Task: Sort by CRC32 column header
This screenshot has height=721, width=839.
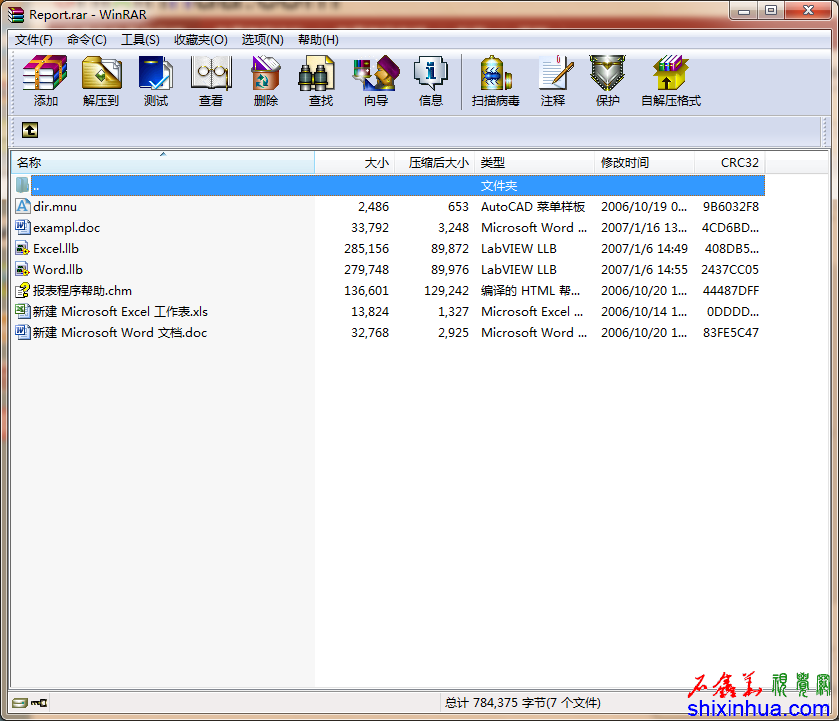Action: pyautogui.click(x=730, y=162)
